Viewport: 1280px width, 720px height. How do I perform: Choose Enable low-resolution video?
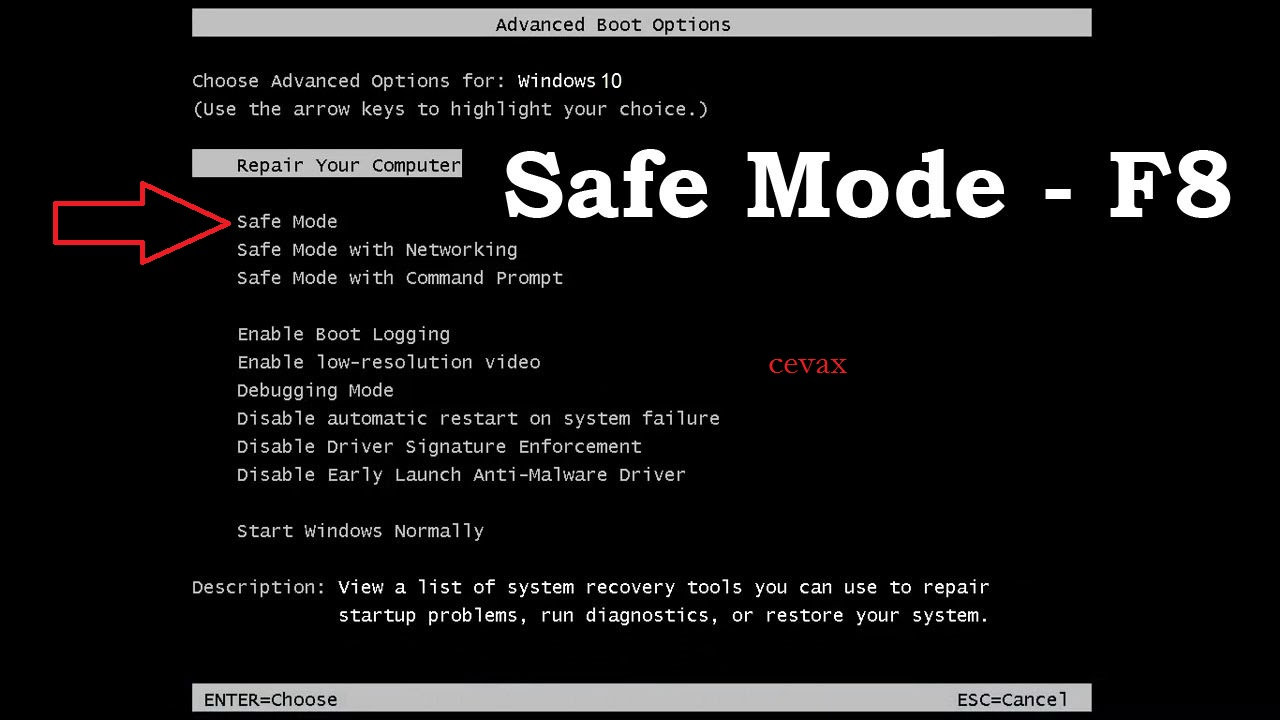388,362
